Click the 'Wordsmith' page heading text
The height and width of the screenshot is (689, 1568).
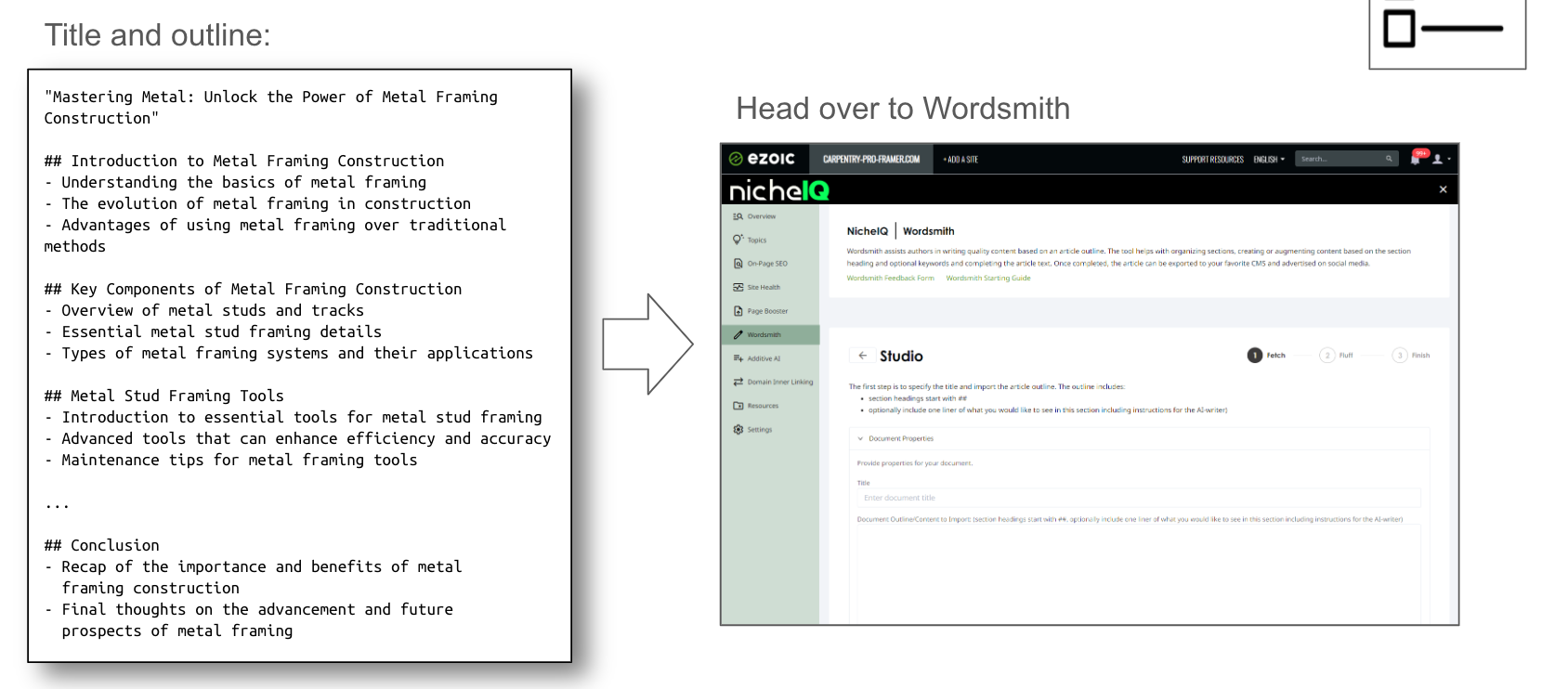[x=928, y=231]
